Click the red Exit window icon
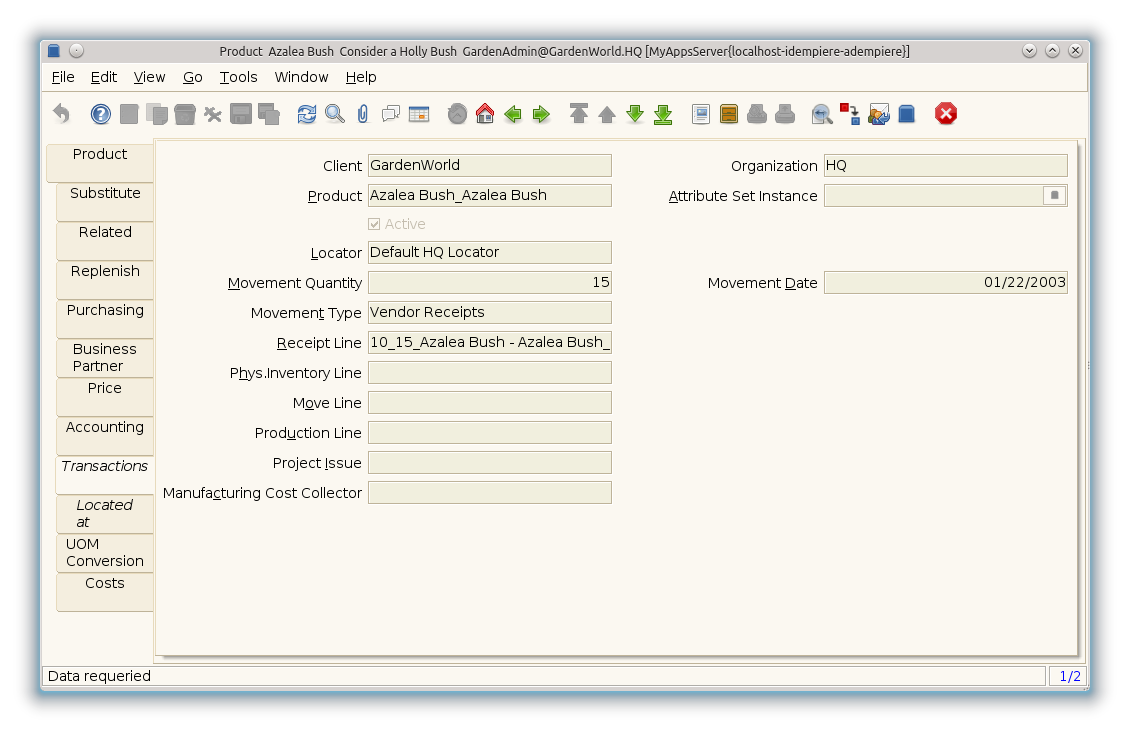This screenshot has width=1130, height=731. pyautogui.click(x=946, y=114)
